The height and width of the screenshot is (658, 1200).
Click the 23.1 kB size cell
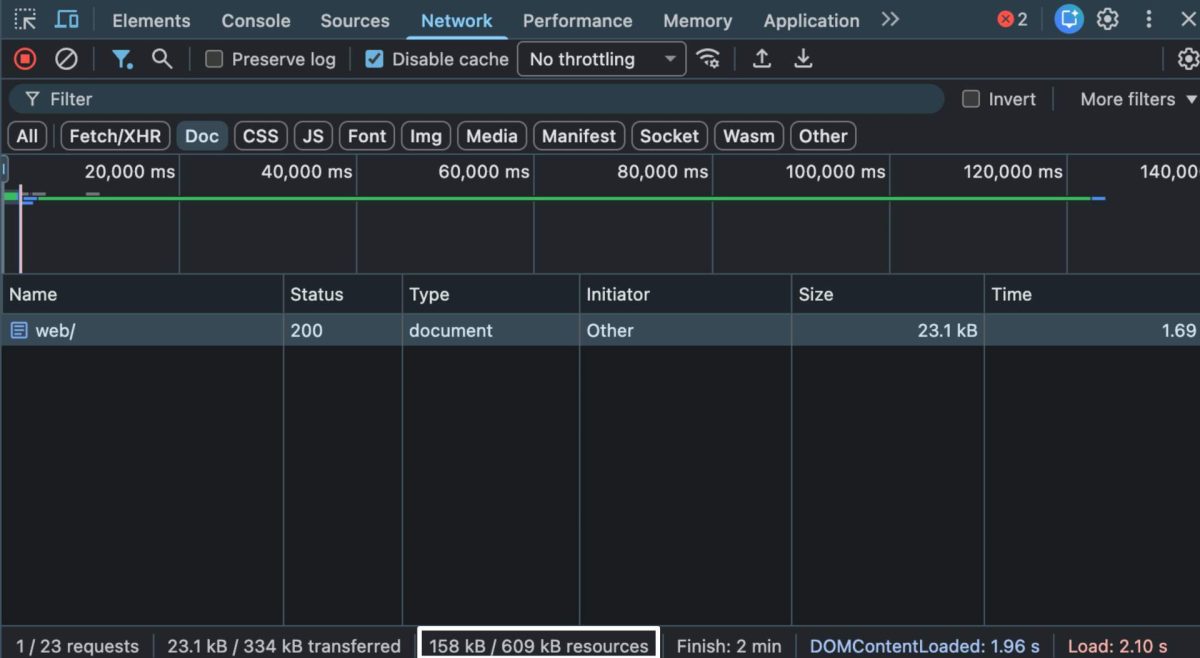[888, 330]
